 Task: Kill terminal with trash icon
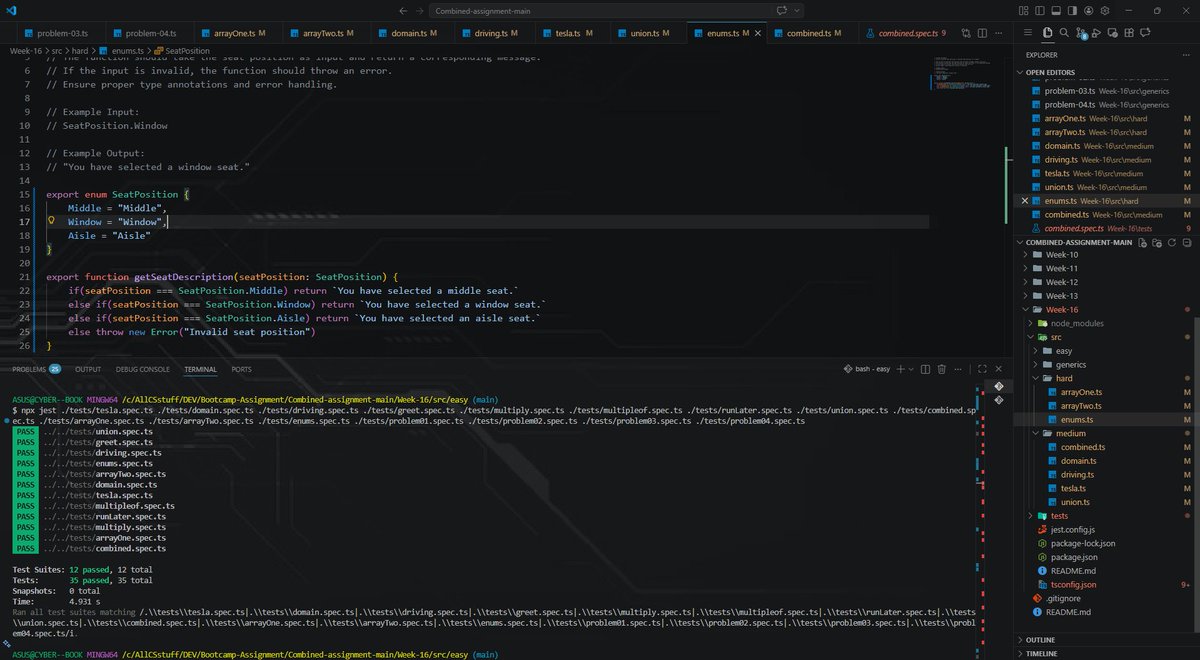tap(941, 369)
